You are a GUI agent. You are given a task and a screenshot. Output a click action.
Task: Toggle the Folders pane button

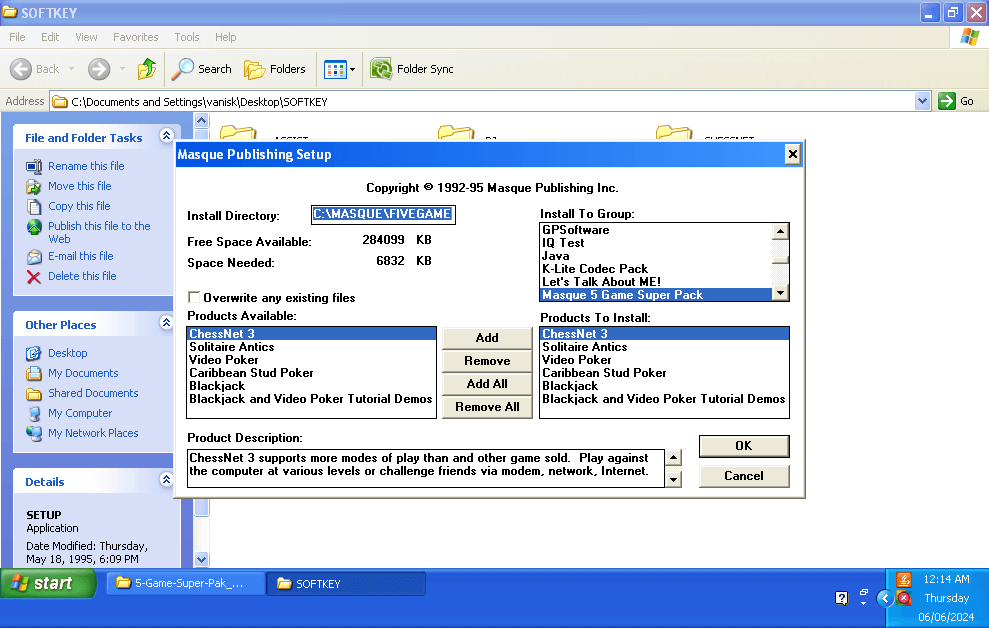[x=275, y=69]
